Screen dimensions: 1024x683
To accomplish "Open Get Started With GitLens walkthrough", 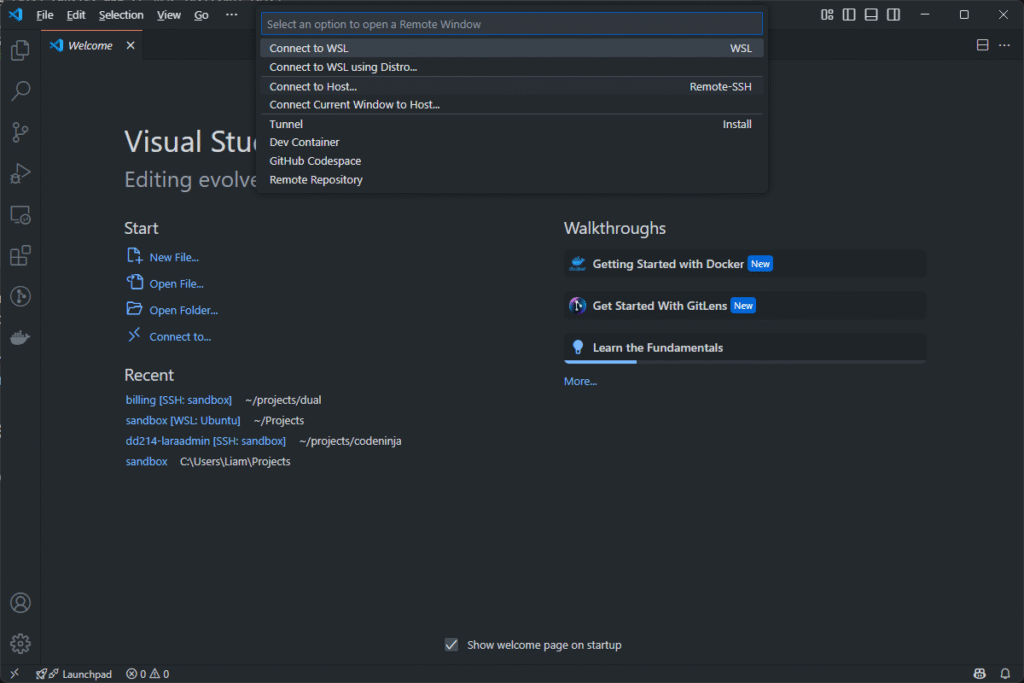I will coord(744,306).
